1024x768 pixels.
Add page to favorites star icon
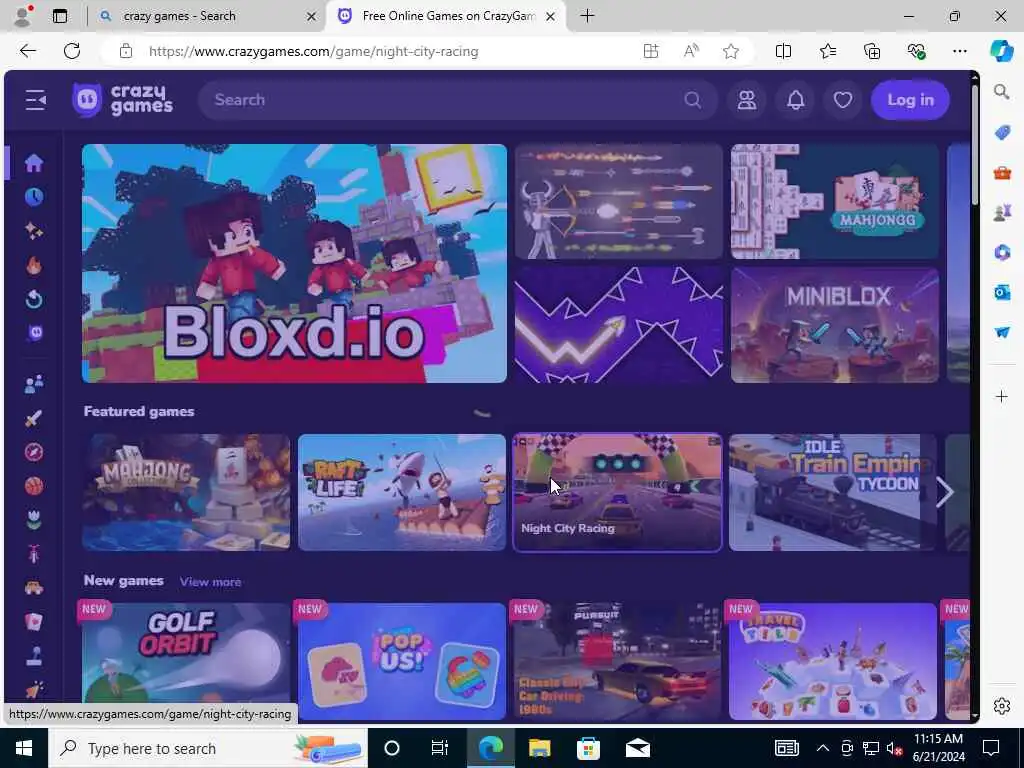pos(731,51)
